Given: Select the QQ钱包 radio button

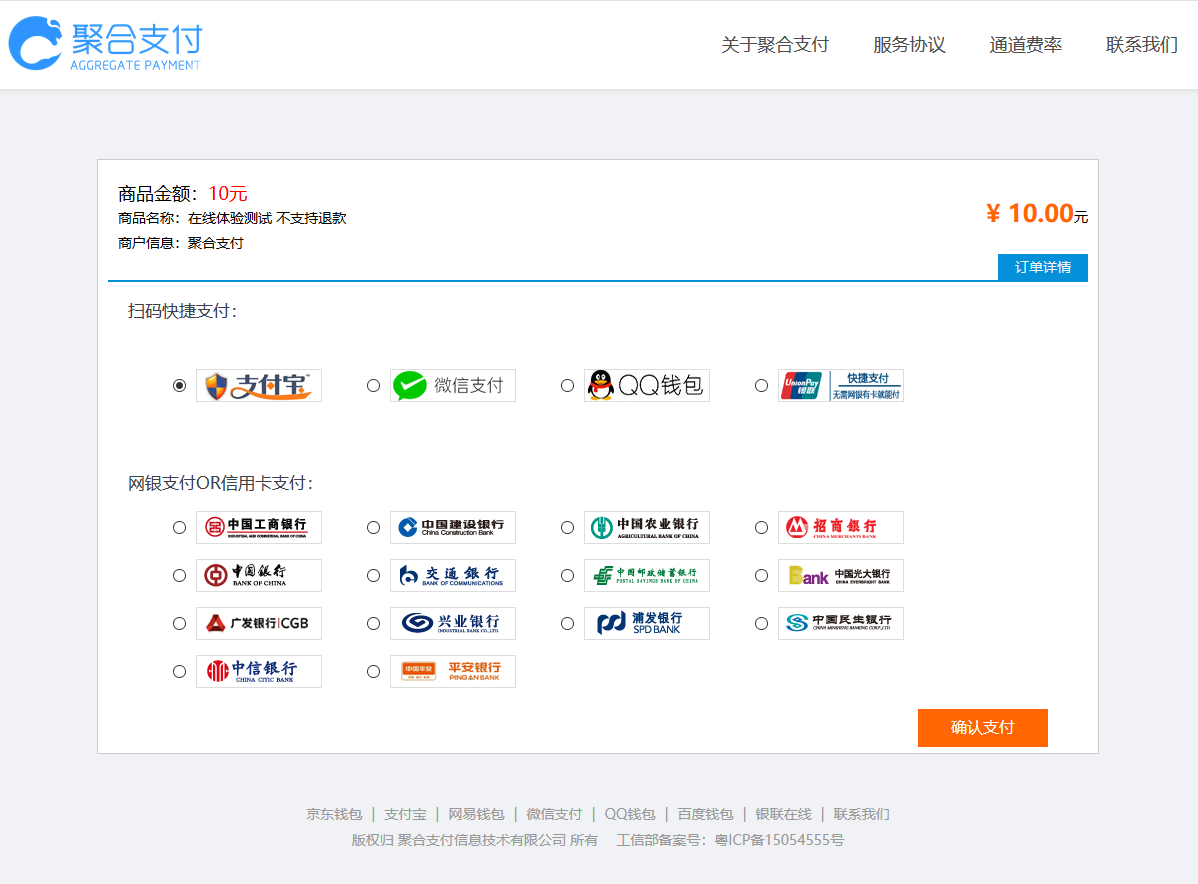Looking at the screenshot, I should (568, 386).
